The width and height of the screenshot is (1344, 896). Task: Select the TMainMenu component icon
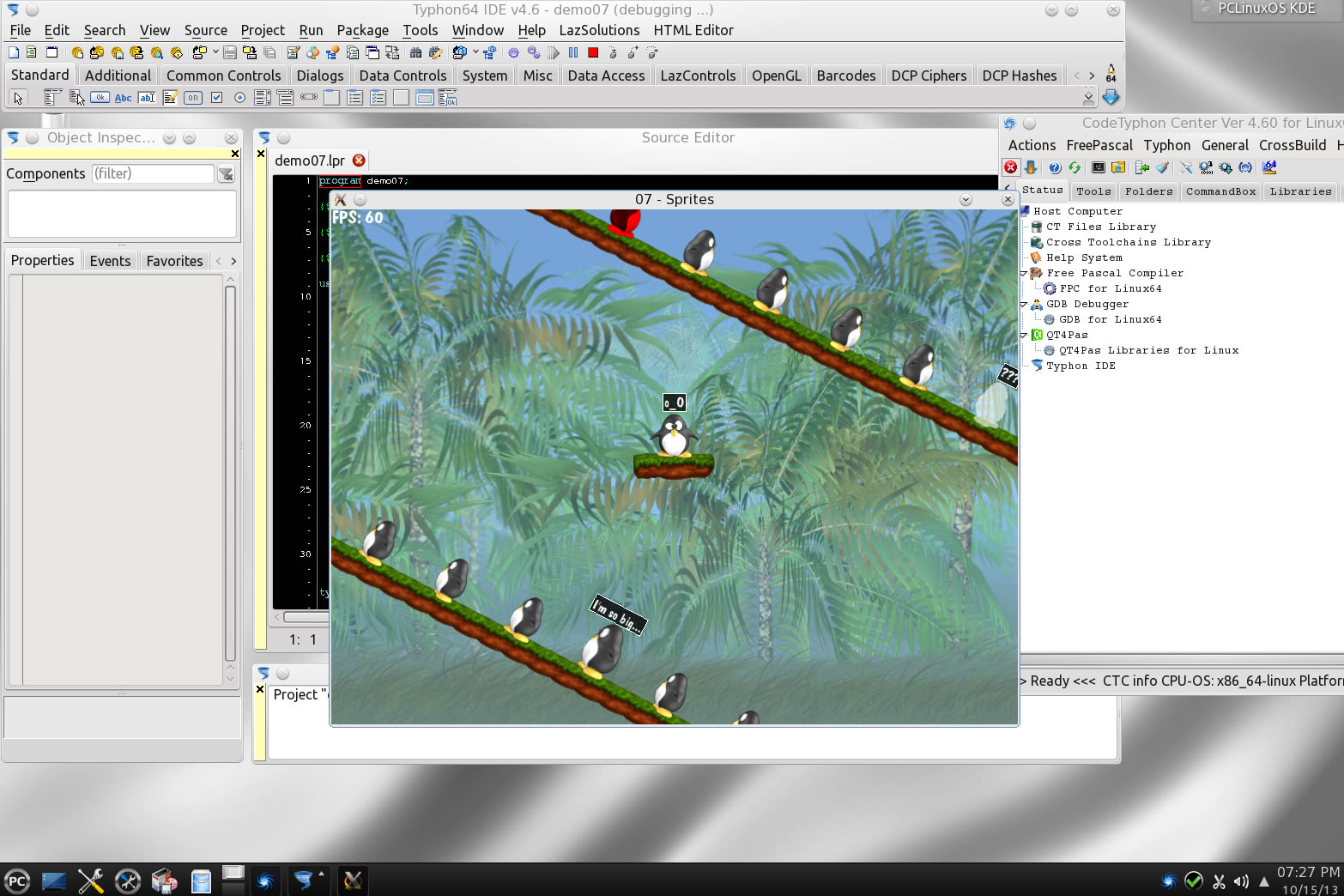53,98
